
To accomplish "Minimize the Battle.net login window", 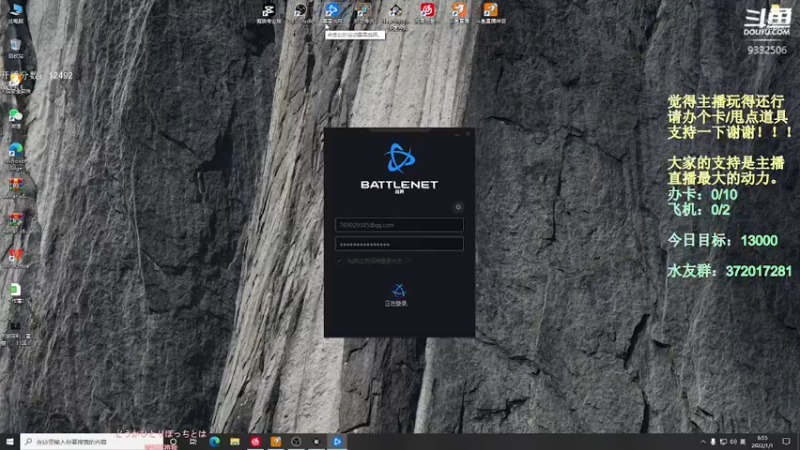I will coord(457,134).
